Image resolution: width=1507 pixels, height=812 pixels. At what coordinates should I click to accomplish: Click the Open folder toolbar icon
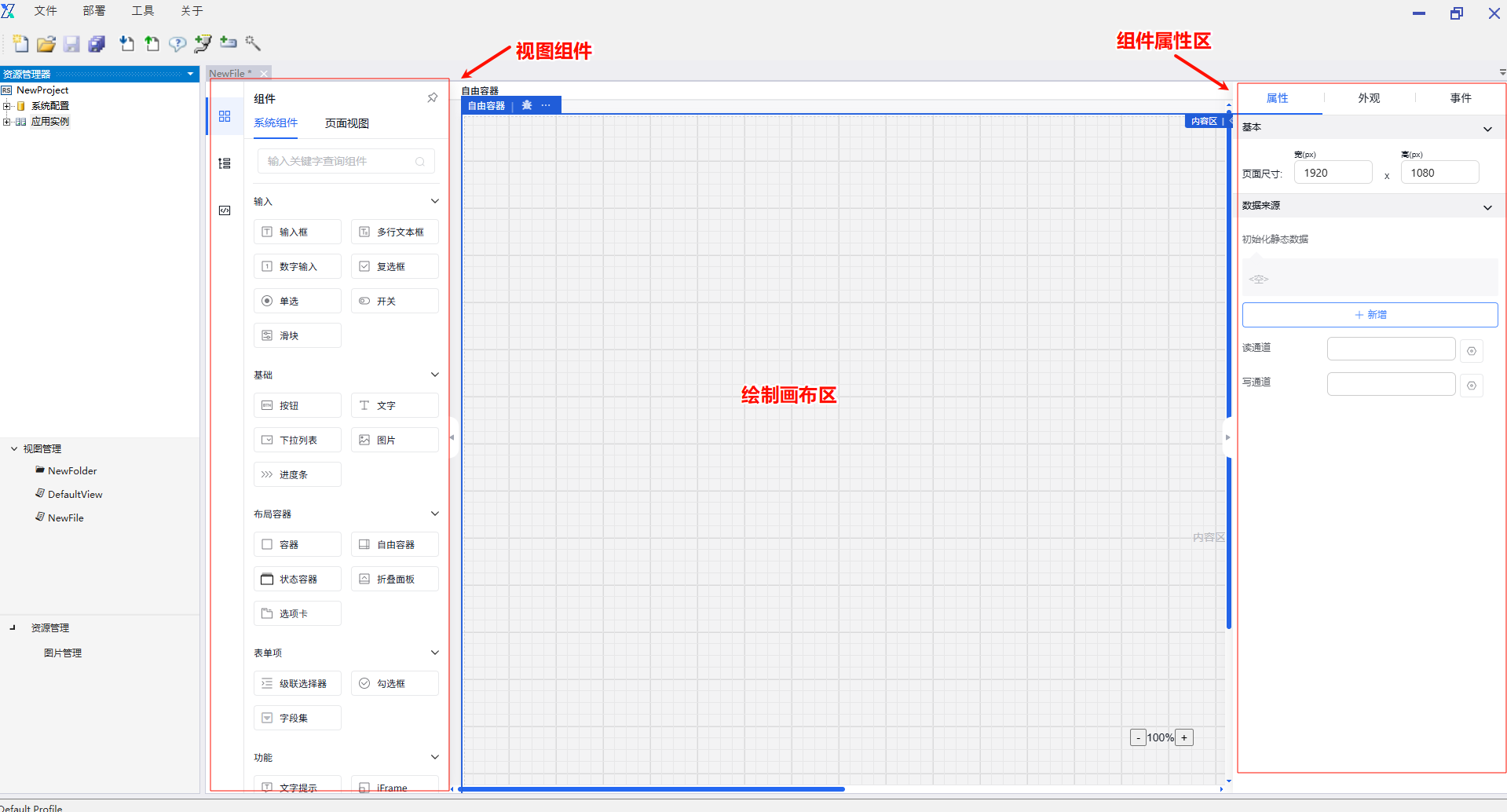pyautogui.click(x=46, y=44)
